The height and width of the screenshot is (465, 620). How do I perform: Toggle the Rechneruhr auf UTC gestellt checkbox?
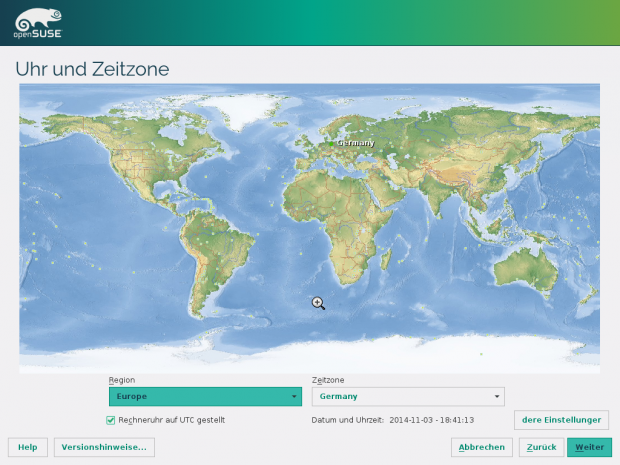(x=111, y=420)
